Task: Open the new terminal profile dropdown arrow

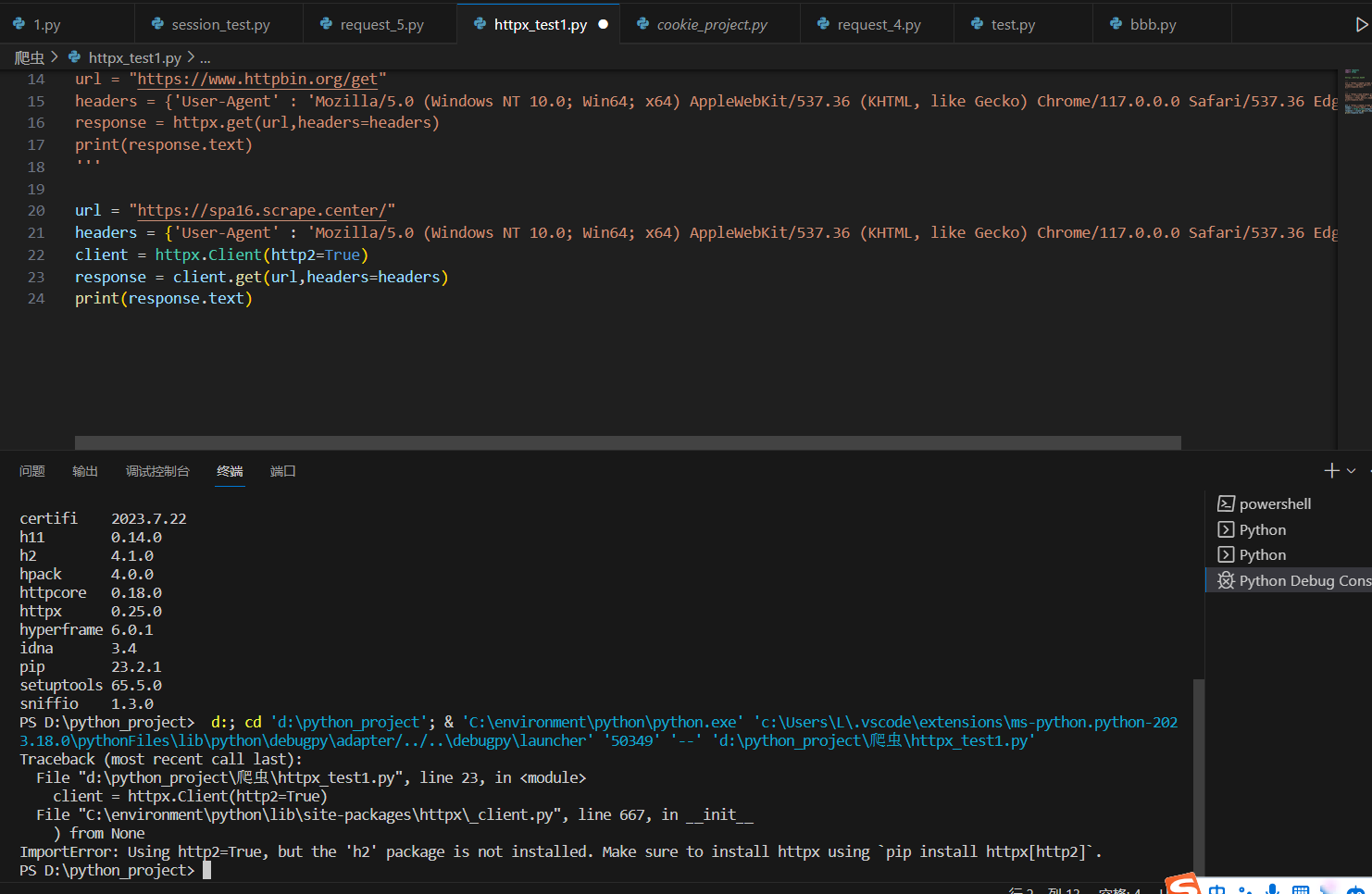Action: (1351, 471)
